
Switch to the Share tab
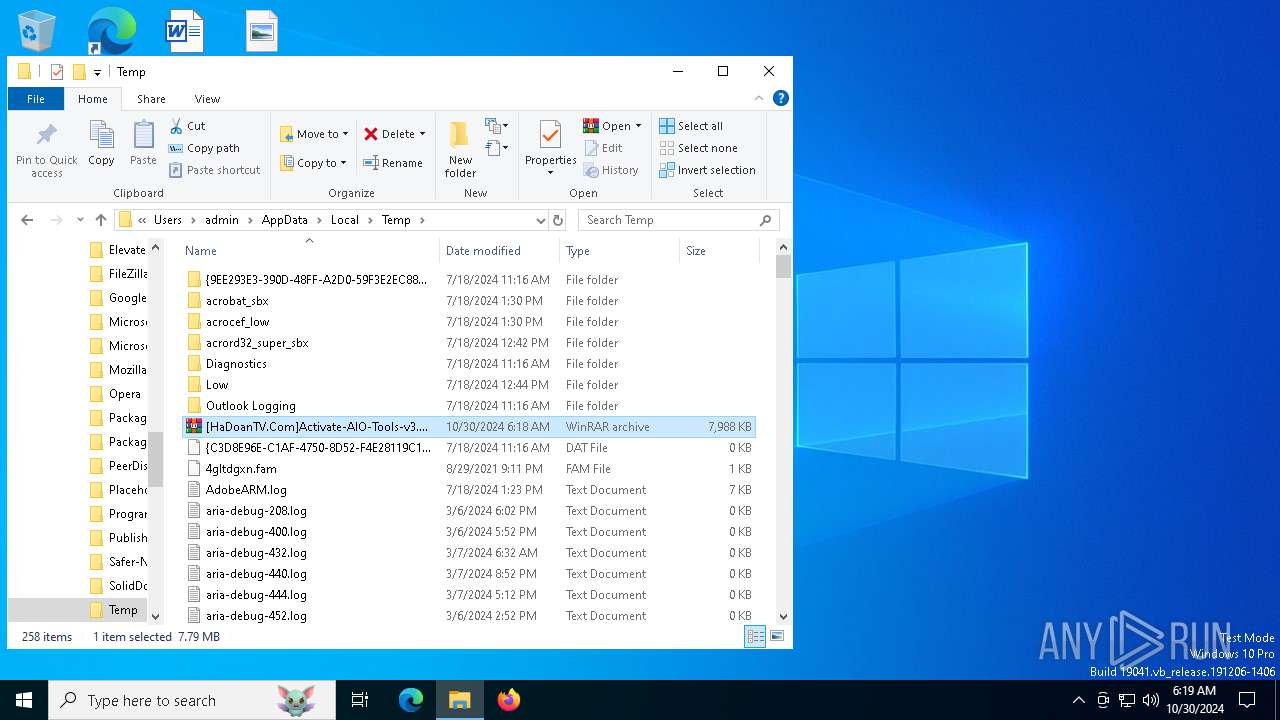pos(151,99)
